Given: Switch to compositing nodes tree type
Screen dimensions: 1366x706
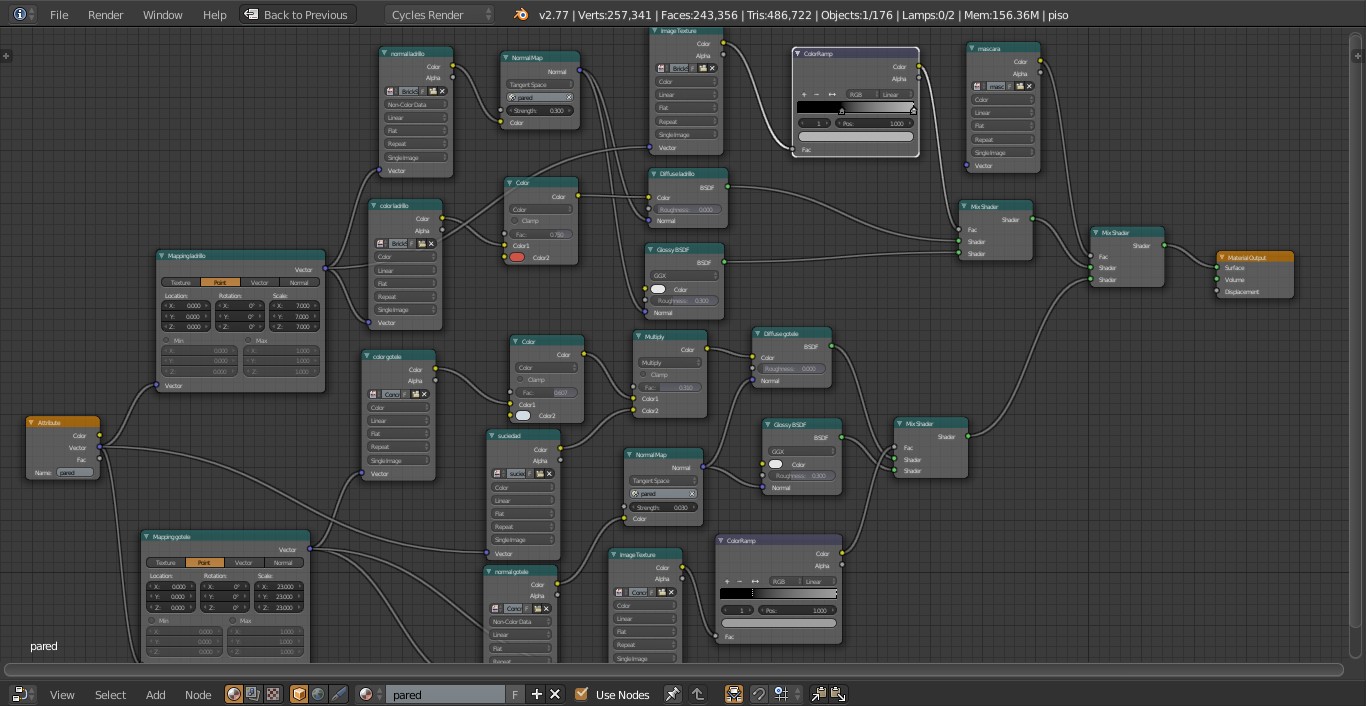Looking at the screenshot, I should point(253,694).
